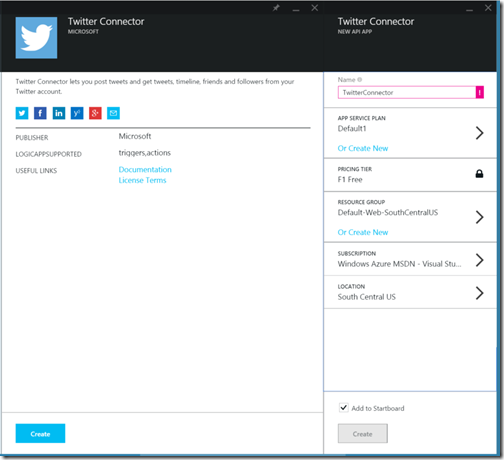Click the validation error exclamation mark
Image resolution: width=504 pixels, height=460 pixels.
coord(479,92)
